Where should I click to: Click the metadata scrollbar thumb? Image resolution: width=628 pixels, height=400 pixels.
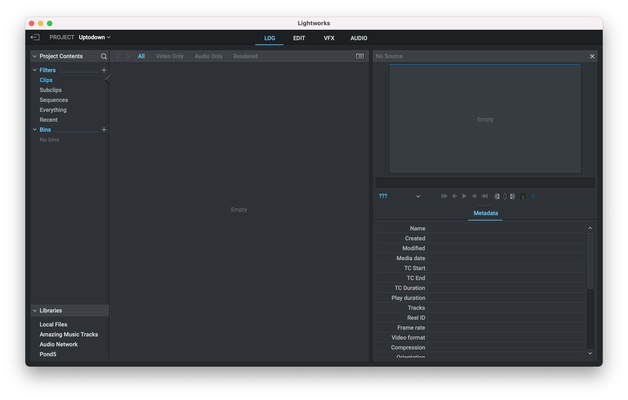590,261
